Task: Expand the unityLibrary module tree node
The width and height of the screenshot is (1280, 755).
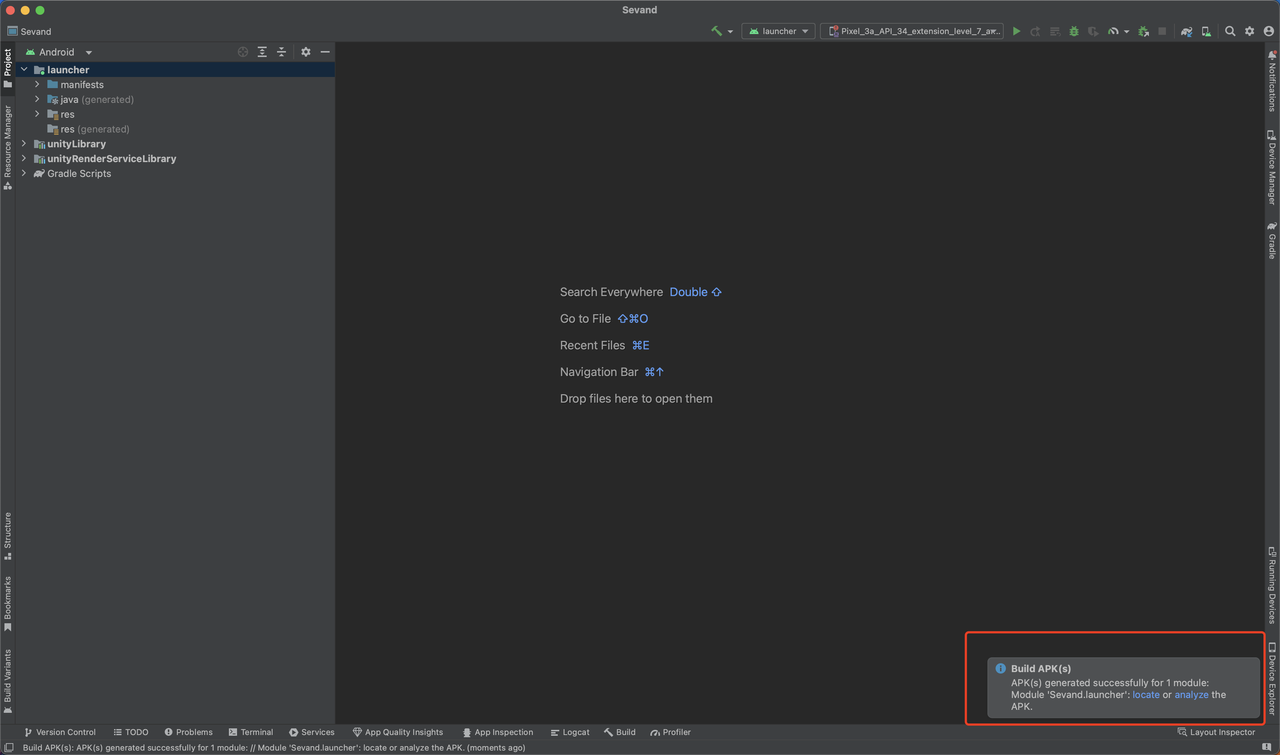Action: (x=25, y=144)
